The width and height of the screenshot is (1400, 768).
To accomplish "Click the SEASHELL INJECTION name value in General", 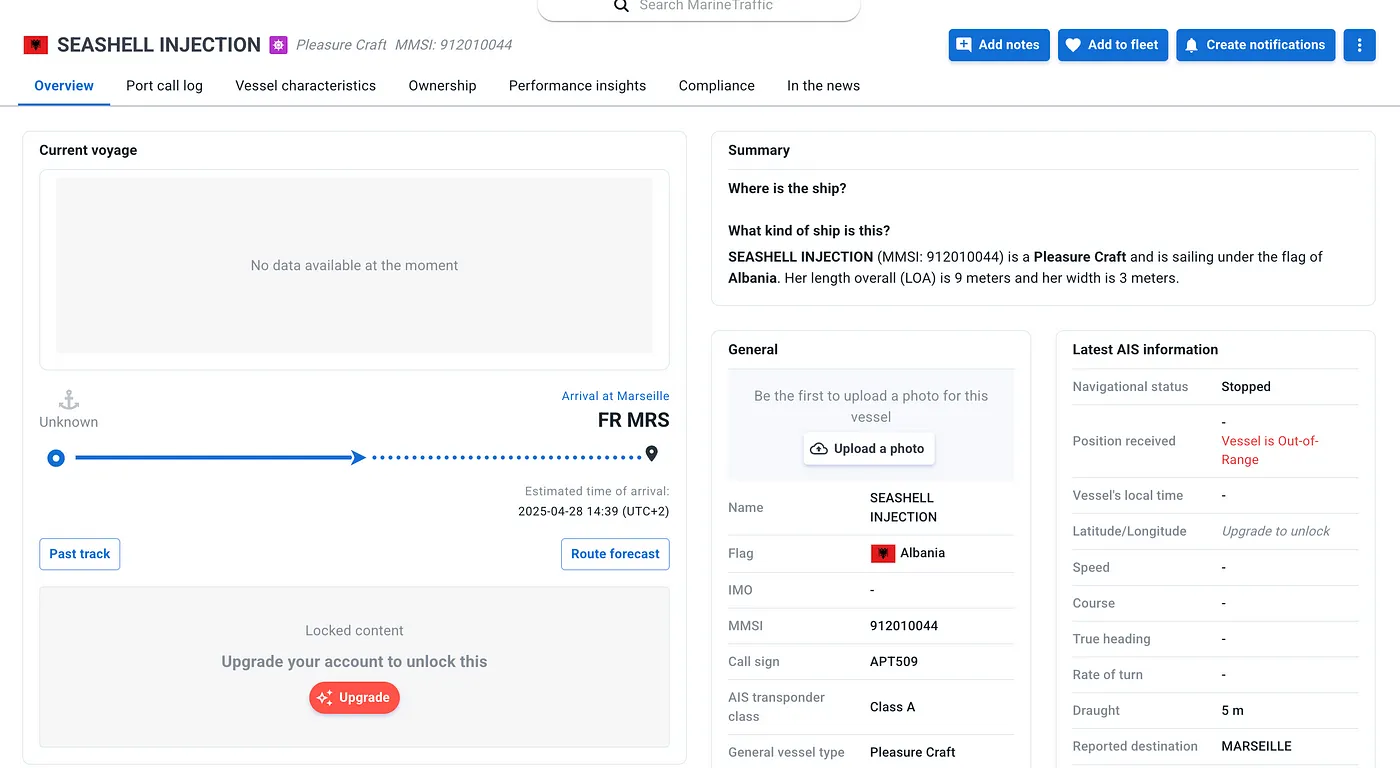I will (x=903, y=507).
